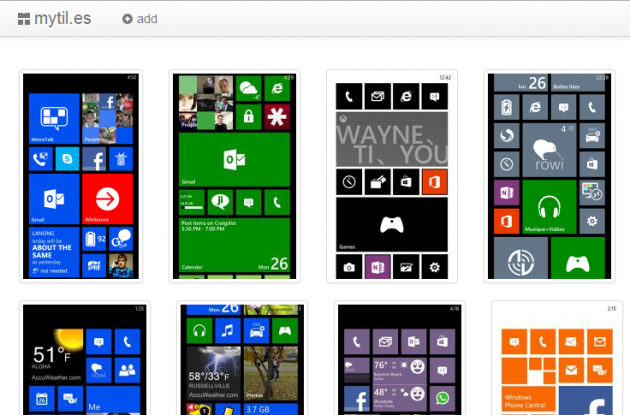Open the purple-themed start screen thumbnail
This screenshot has height=415, width=630.
pyautogui.click(x=392, y=360)
